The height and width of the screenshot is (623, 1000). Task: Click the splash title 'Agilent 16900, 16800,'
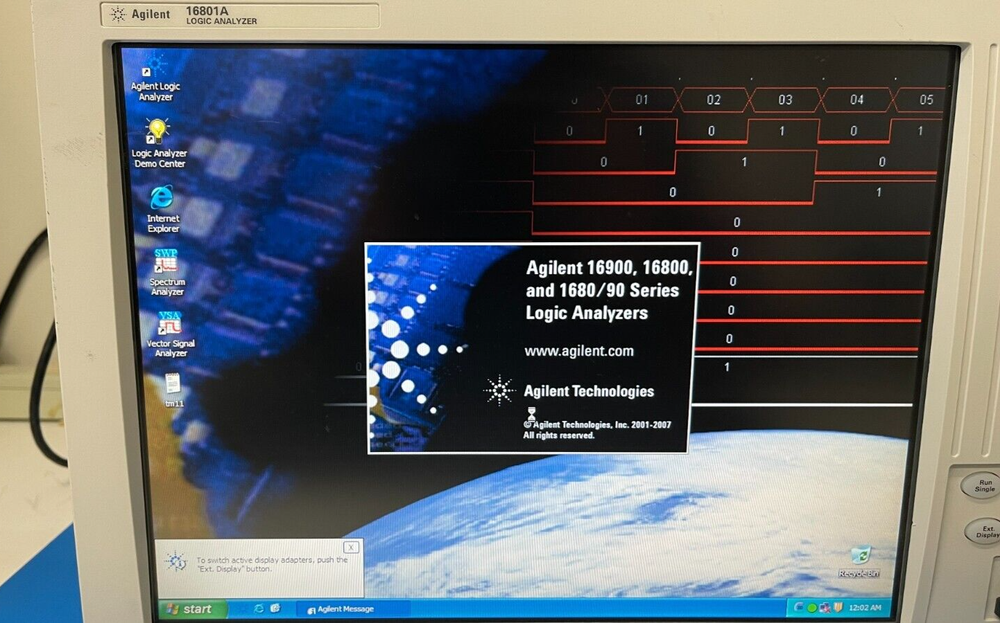(x=608, y=268)
